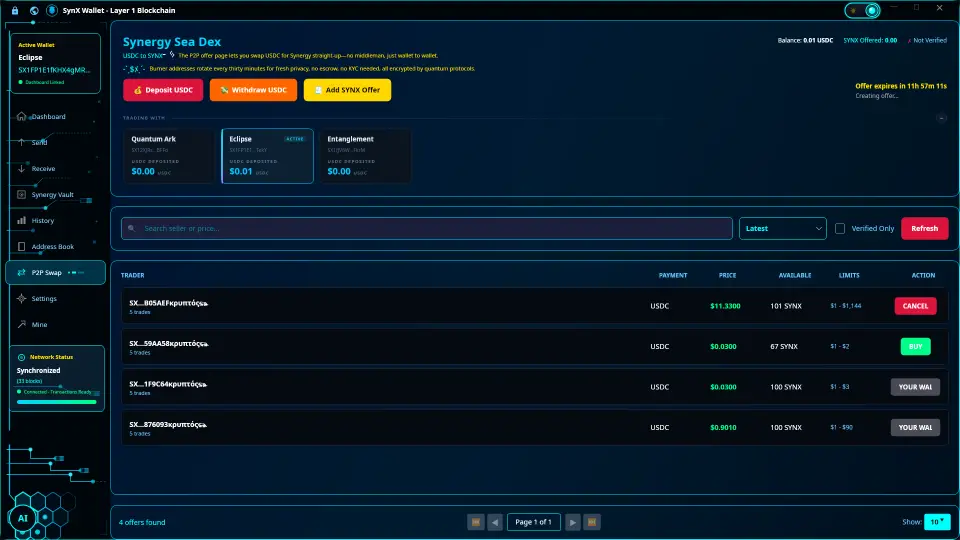Select the P2P Swap menu item

pyautogui.click(x=55, y=272)
